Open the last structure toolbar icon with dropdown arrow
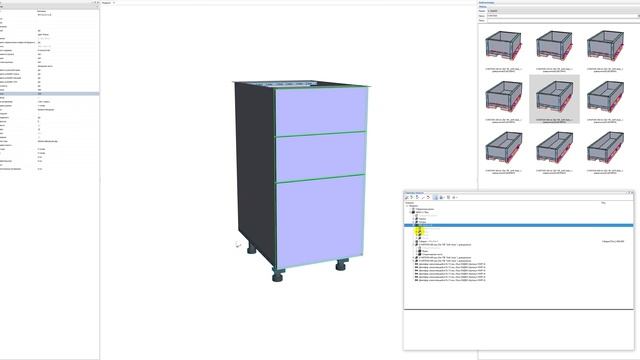Screen dimensions: 640x360 click(454, 198)
